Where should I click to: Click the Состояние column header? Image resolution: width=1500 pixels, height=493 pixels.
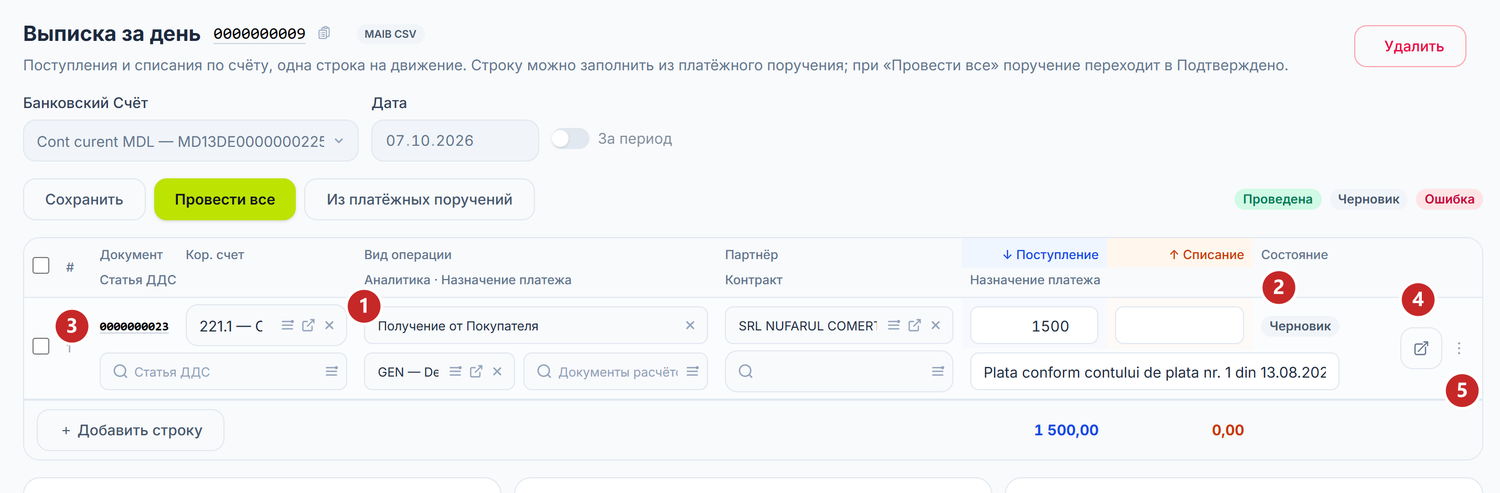pyautogui.click(x=1294, y=254)
